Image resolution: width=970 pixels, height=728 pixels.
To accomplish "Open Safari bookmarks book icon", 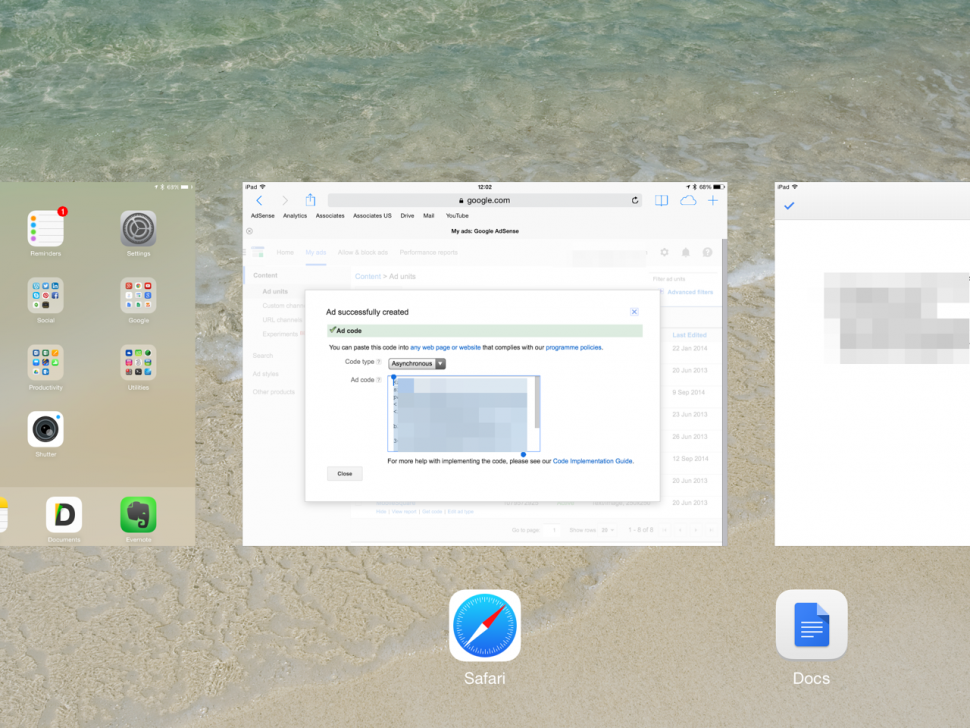I will pos(661,200).
